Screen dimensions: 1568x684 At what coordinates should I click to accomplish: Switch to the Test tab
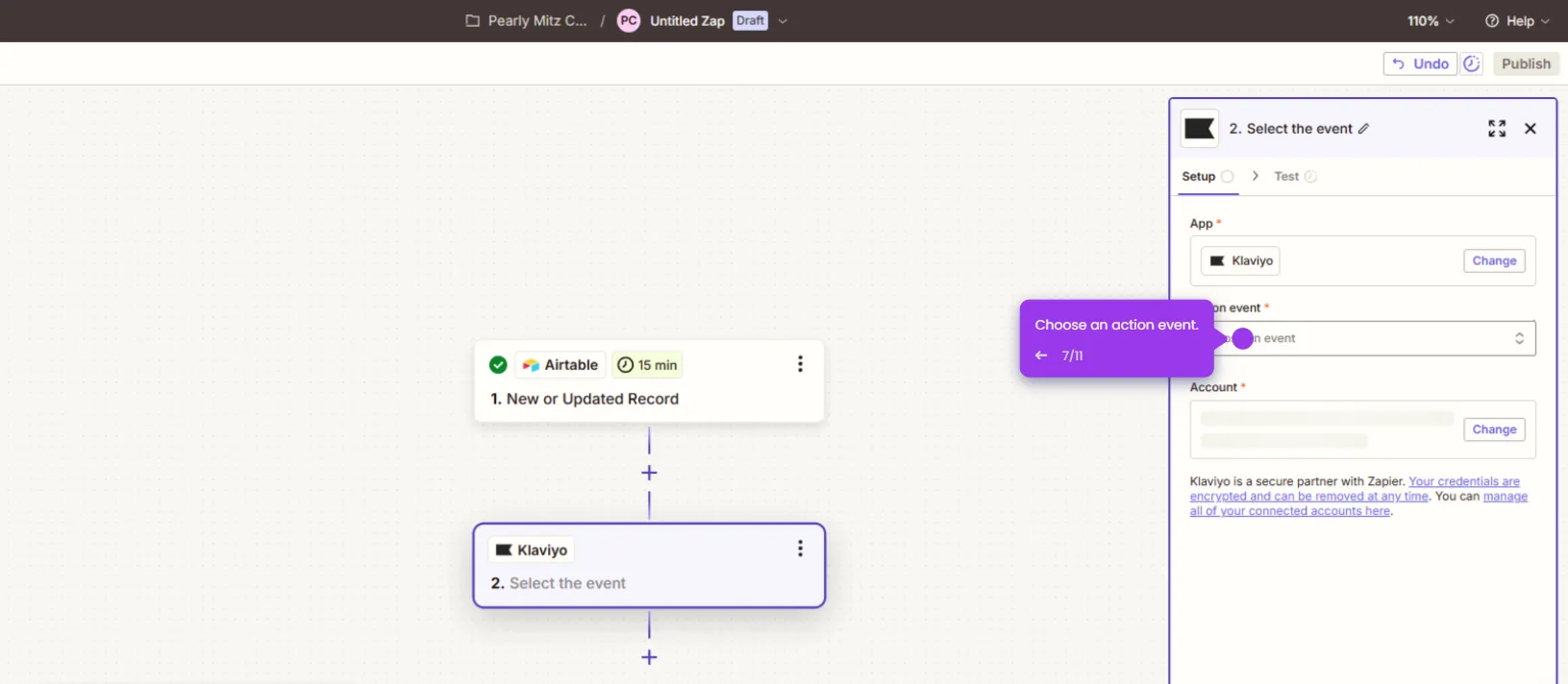[x=1295, y=177]
